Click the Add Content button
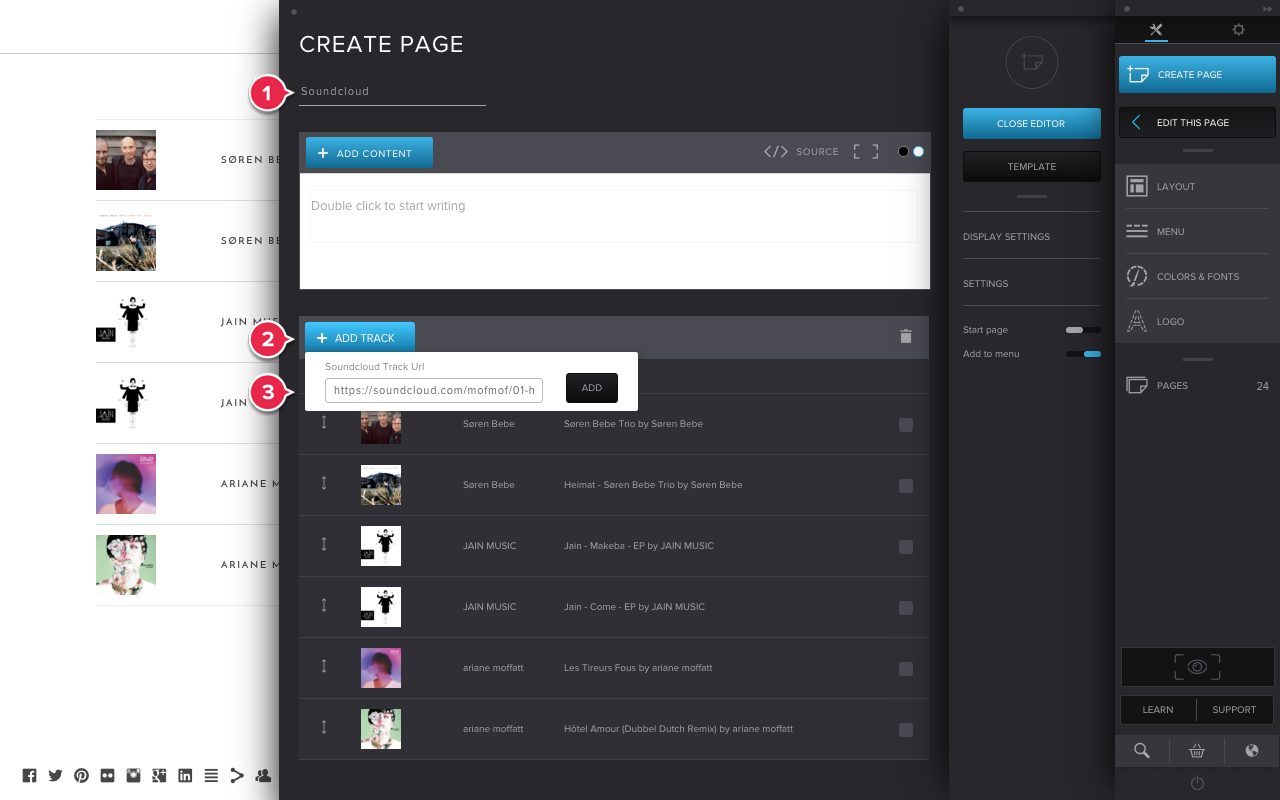The image size is (1280, 800). point(369,153)
